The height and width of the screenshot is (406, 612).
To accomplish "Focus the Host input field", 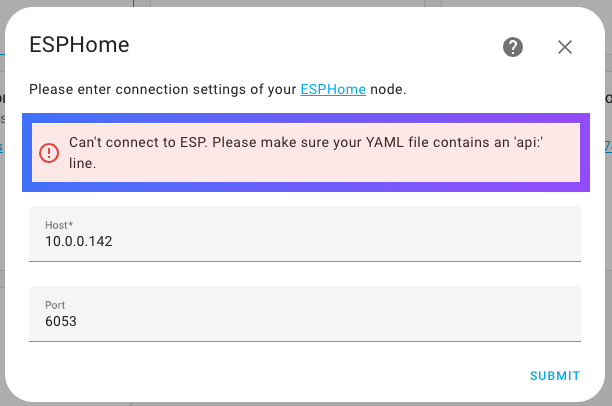I will [305, 234].
